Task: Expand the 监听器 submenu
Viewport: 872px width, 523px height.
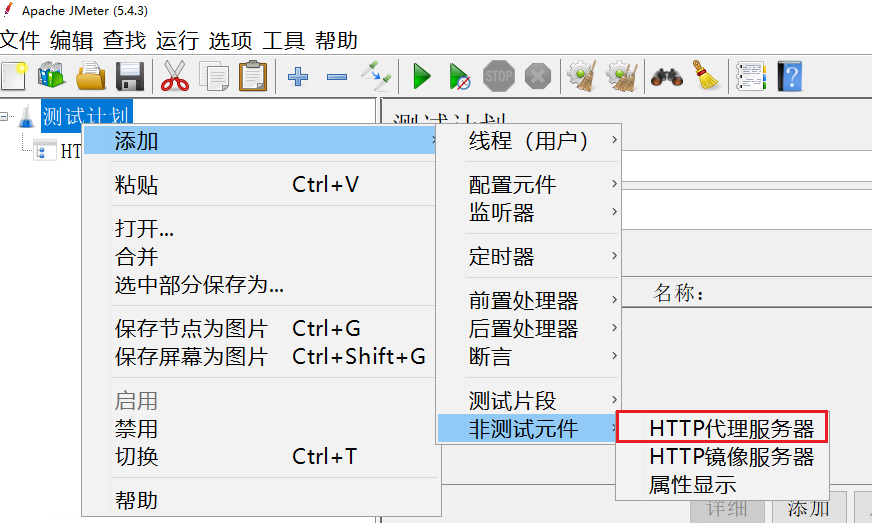Action: coord(528,213)
